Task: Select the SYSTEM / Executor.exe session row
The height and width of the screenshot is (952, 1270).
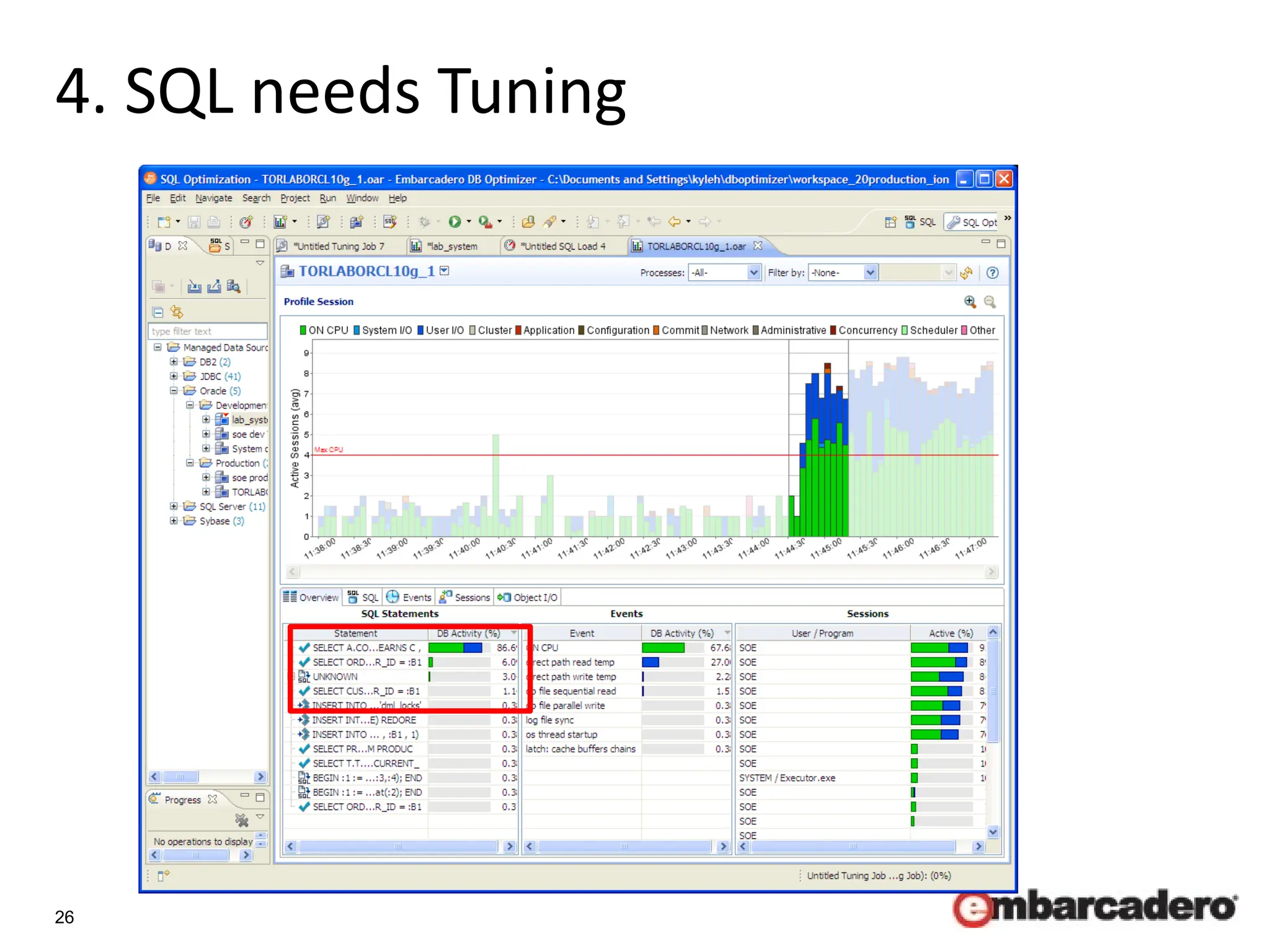Action: coord(861,778)
